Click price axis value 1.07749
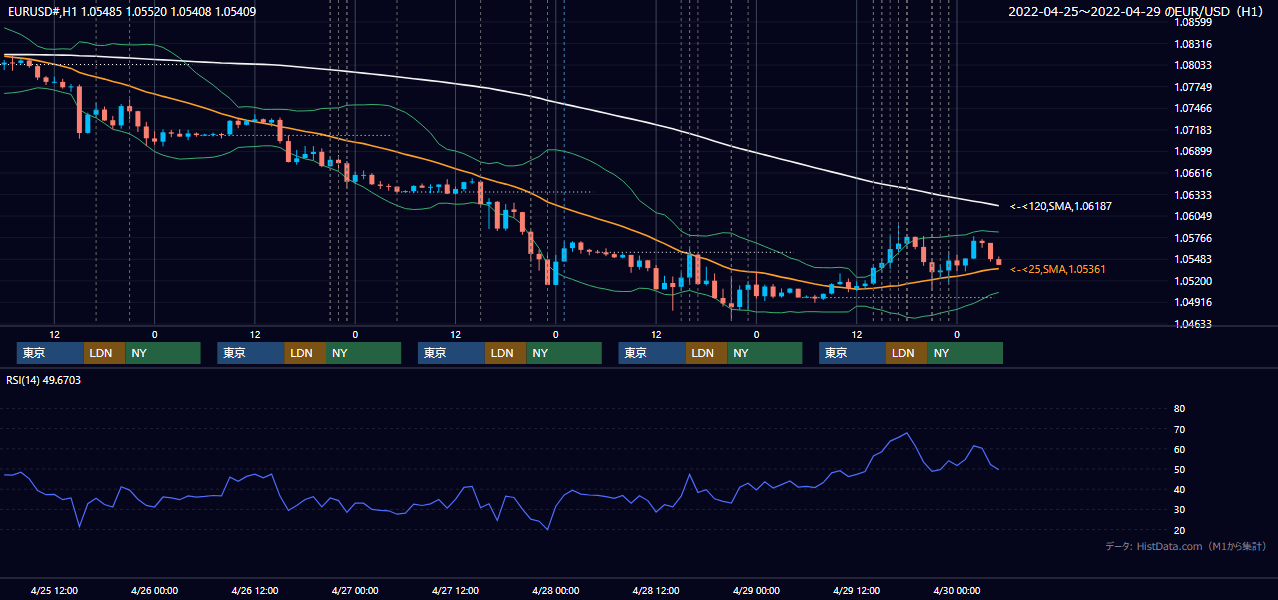Image resolution: width=1278 pixels, height=600 pixels. [x=1192, y=87]
